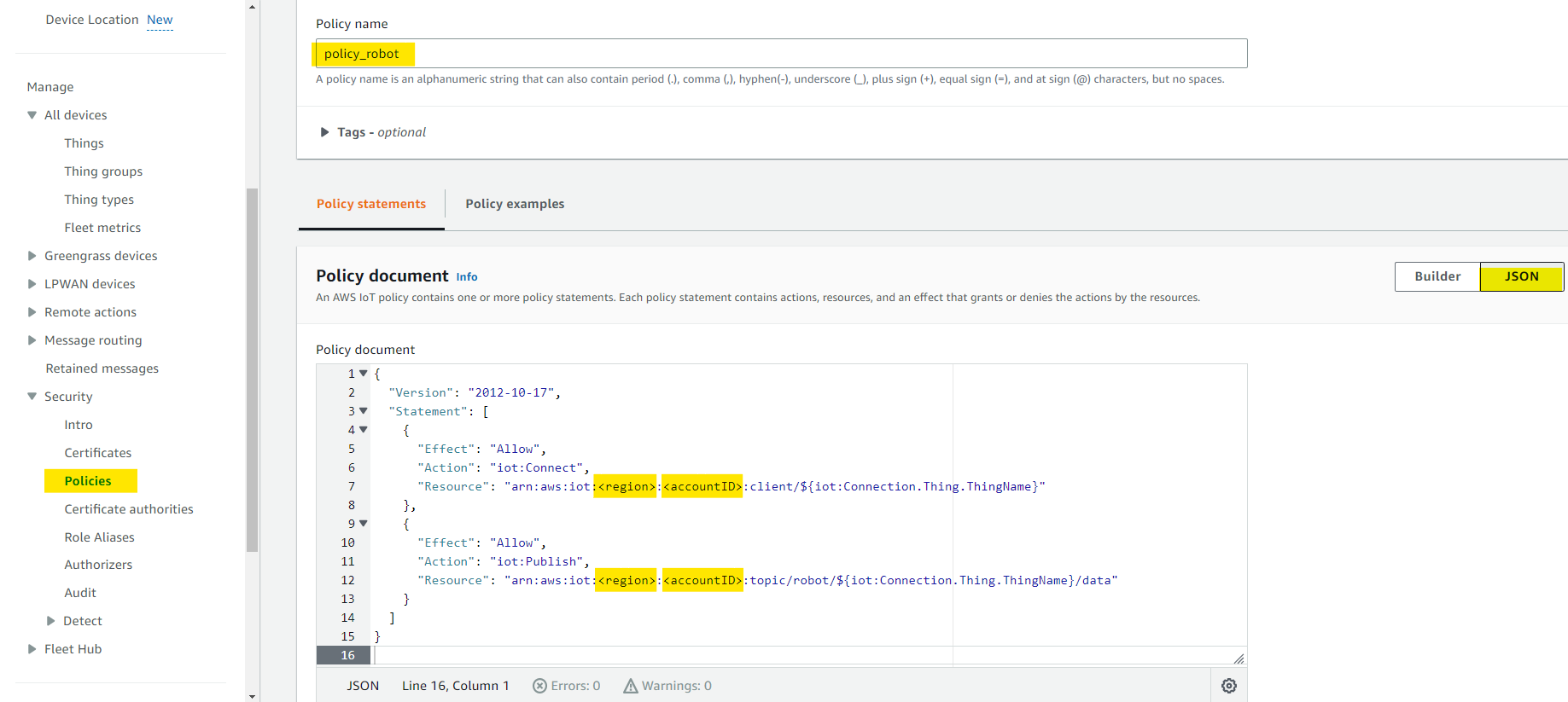Open Authorizers in the sidebar
This screenshot has height=702, width=1568.
[x=98, y=565]
